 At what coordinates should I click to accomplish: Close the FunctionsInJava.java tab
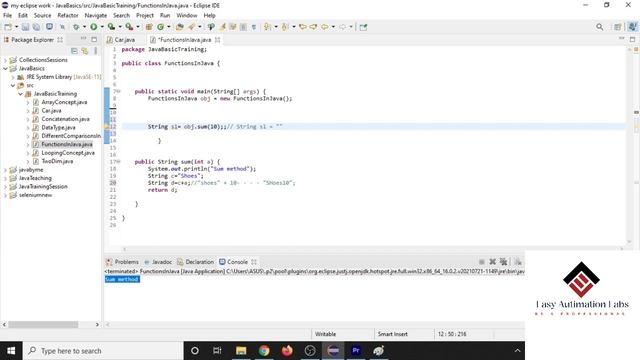(218, 40)
